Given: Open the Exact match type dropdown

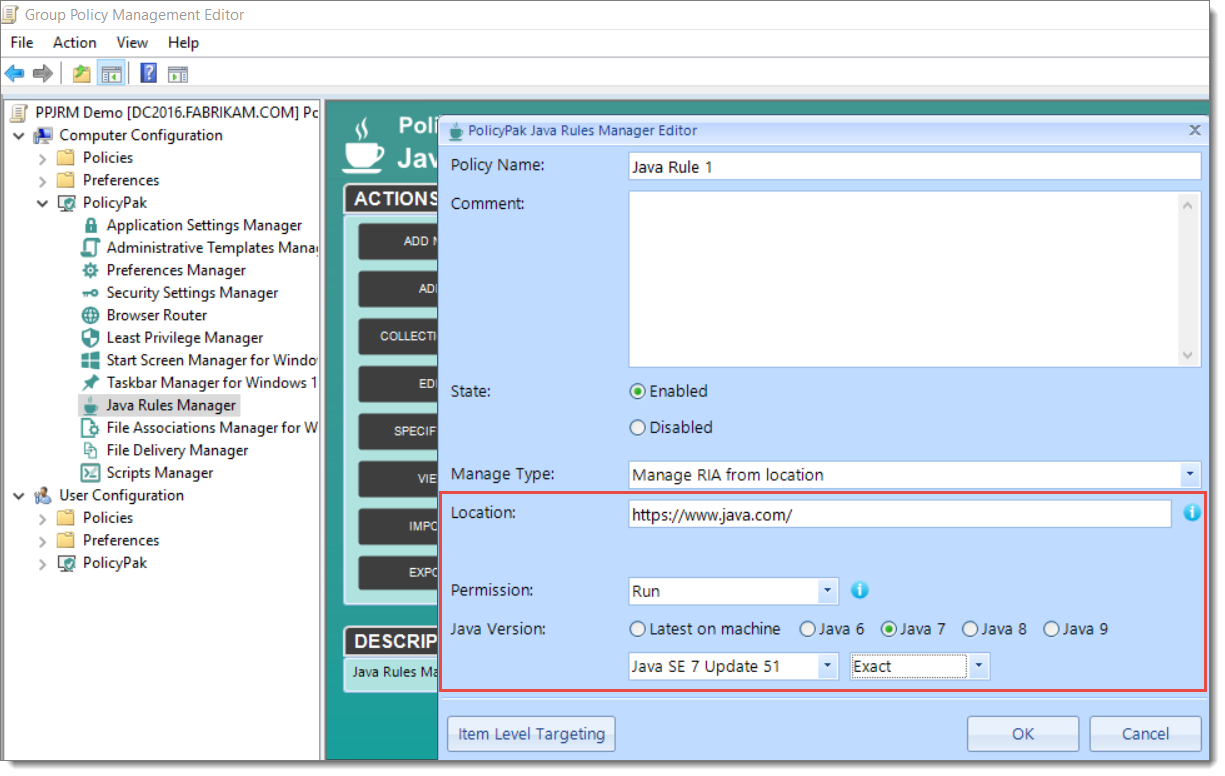Looking at the screenshot, I should pos(980,666).
